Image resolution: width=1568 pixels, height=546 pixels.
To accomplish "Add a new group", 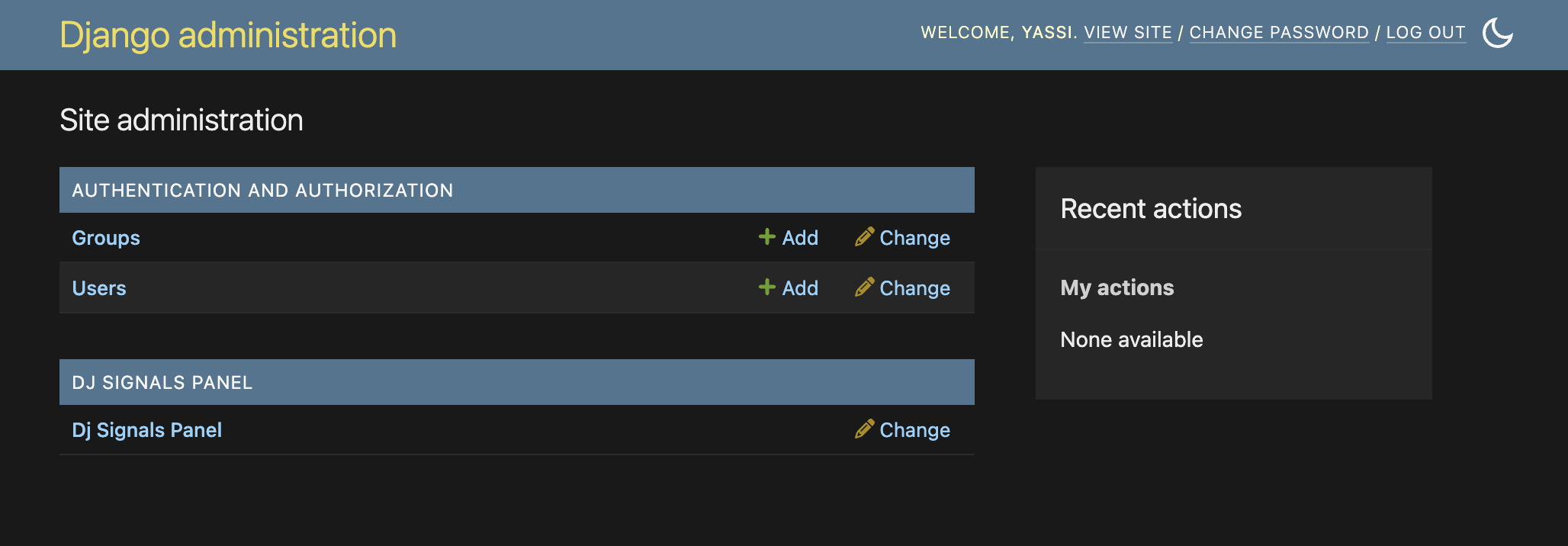I will 800,238.
